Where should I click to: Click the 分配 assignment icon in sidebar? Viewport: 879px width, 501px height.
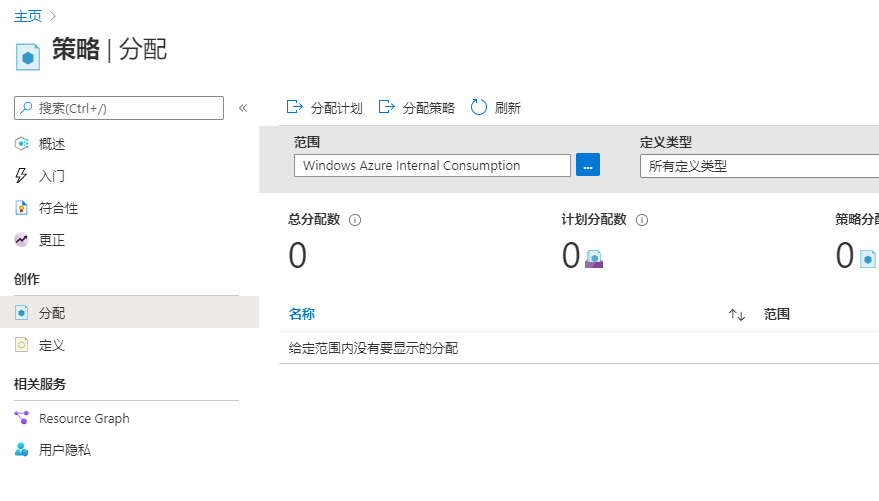pos(21,313)
